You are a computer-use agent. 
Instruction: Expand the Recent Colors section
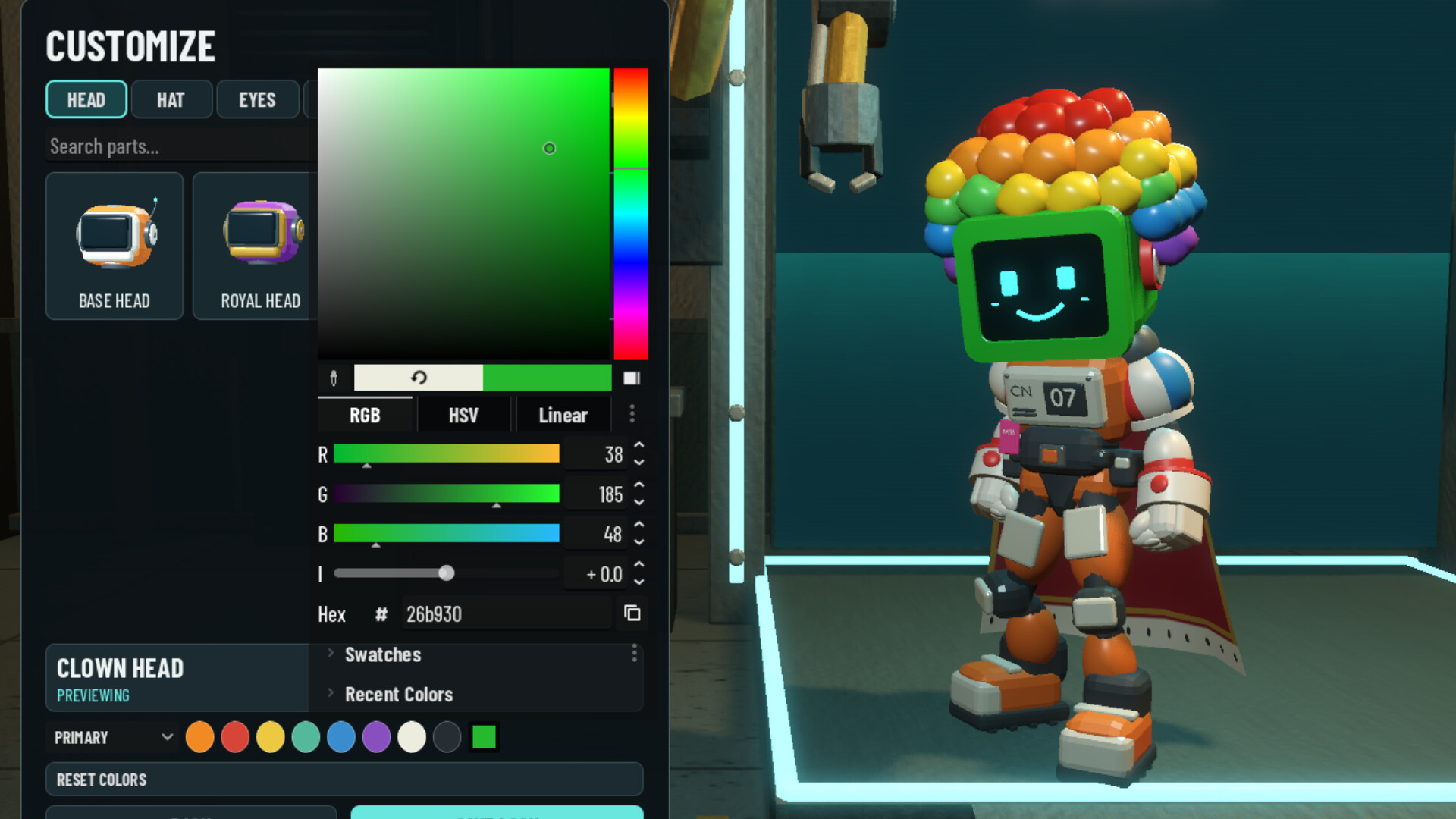(398, 694)
